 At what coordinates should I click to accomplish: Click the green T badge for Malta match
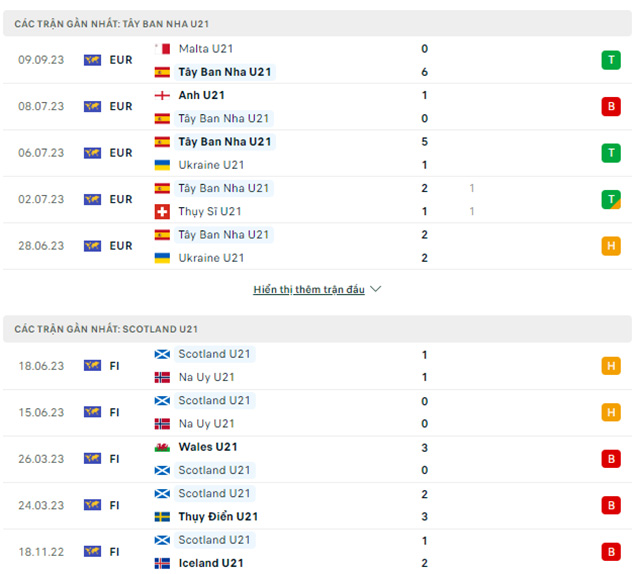pos(611,60)
